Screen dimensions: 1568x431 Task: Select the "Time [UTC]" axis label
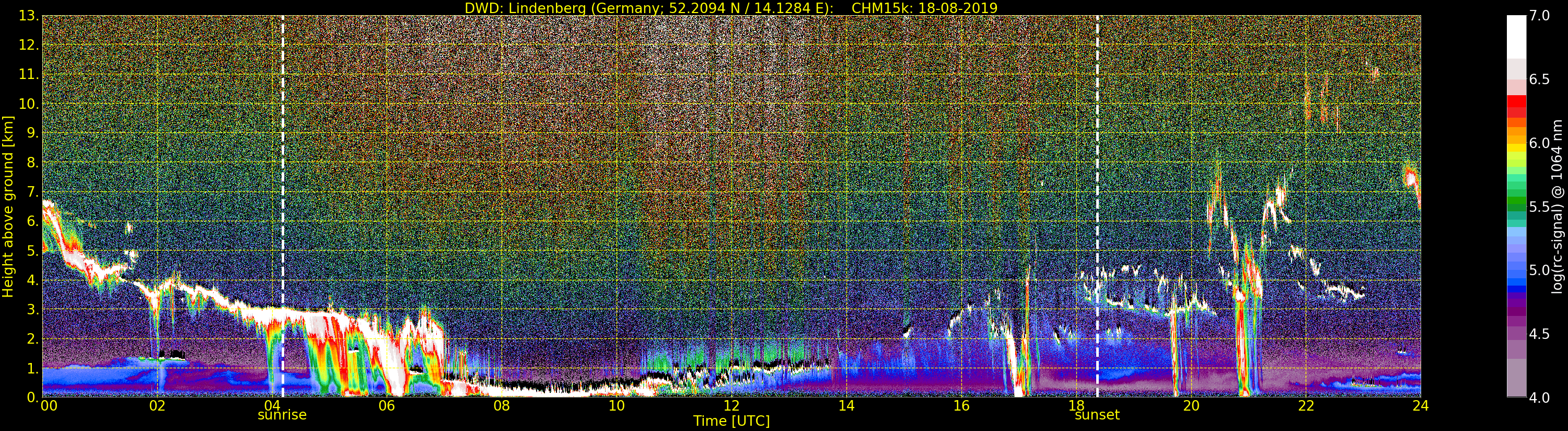(x=731, y=421)
